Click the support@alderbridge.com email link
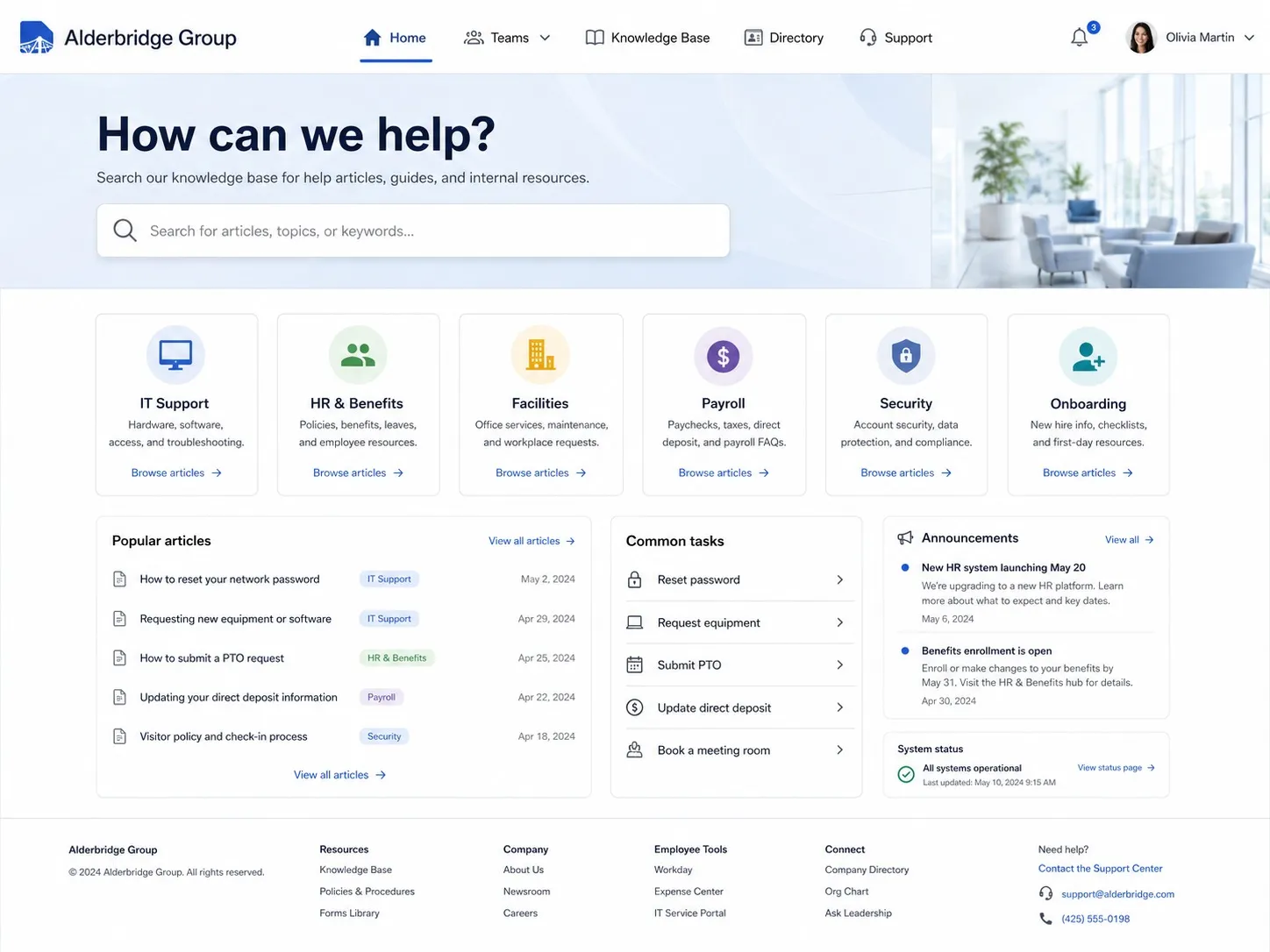Screen dimensions: 1270x952 tap(1117, 894)
